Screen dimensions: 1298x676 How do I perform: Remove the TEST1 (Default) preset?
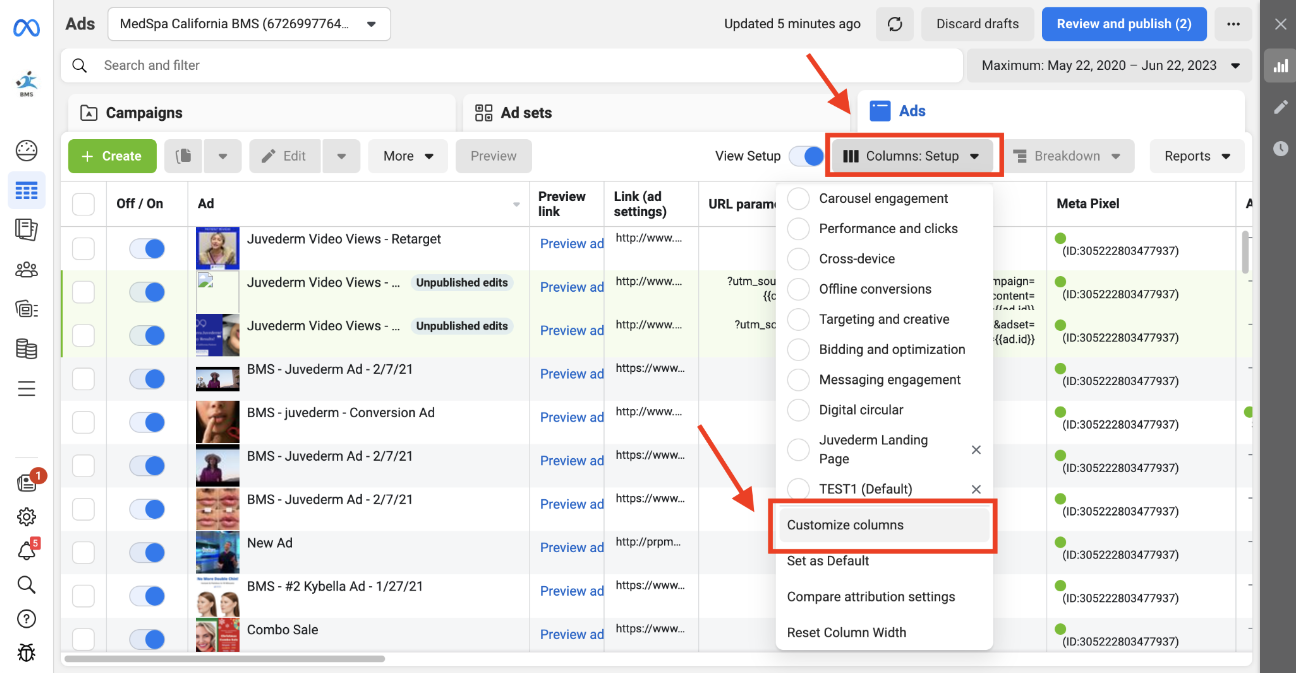[976, 489]
